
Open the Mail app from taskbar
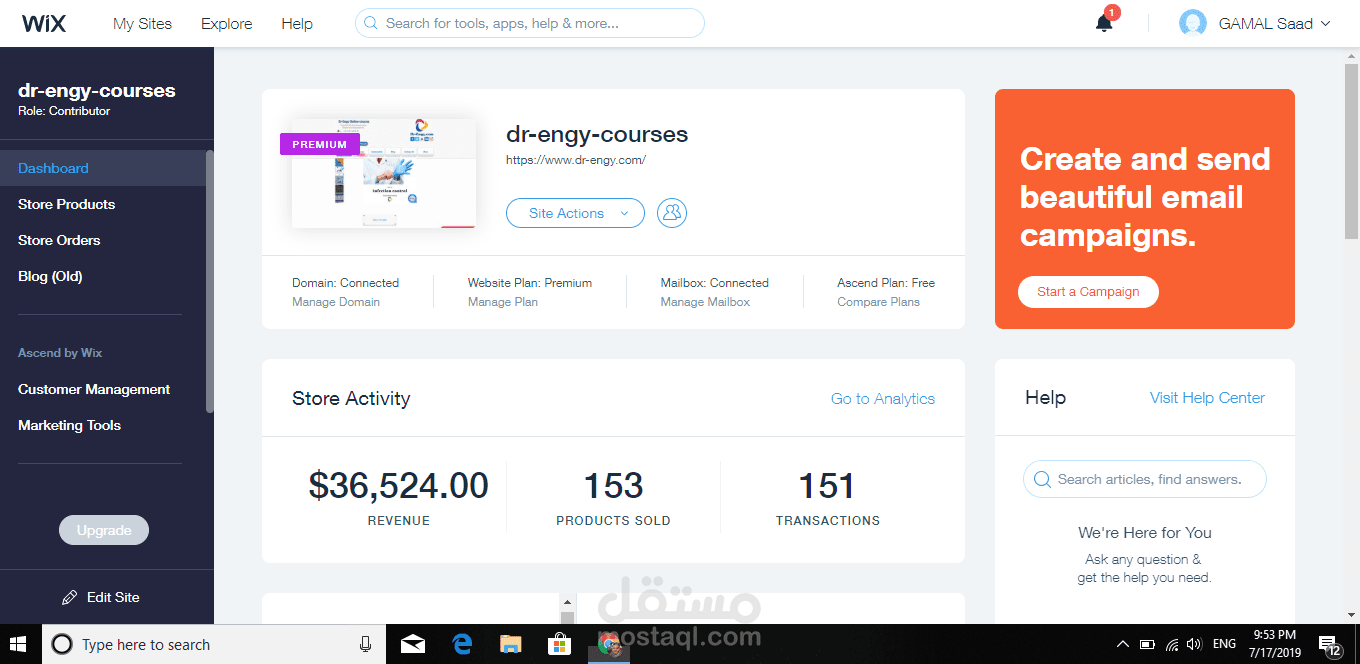pyautogui.click(x=413, y=645)
